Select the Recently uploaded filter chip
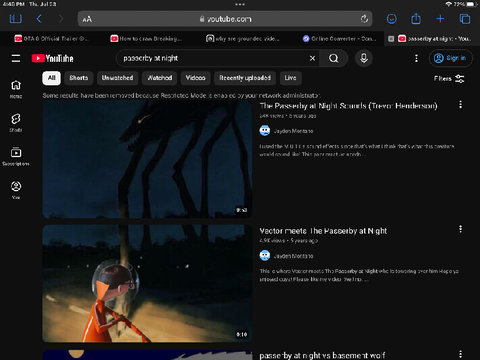Viewport: 480px width, 360px height. 245,78
